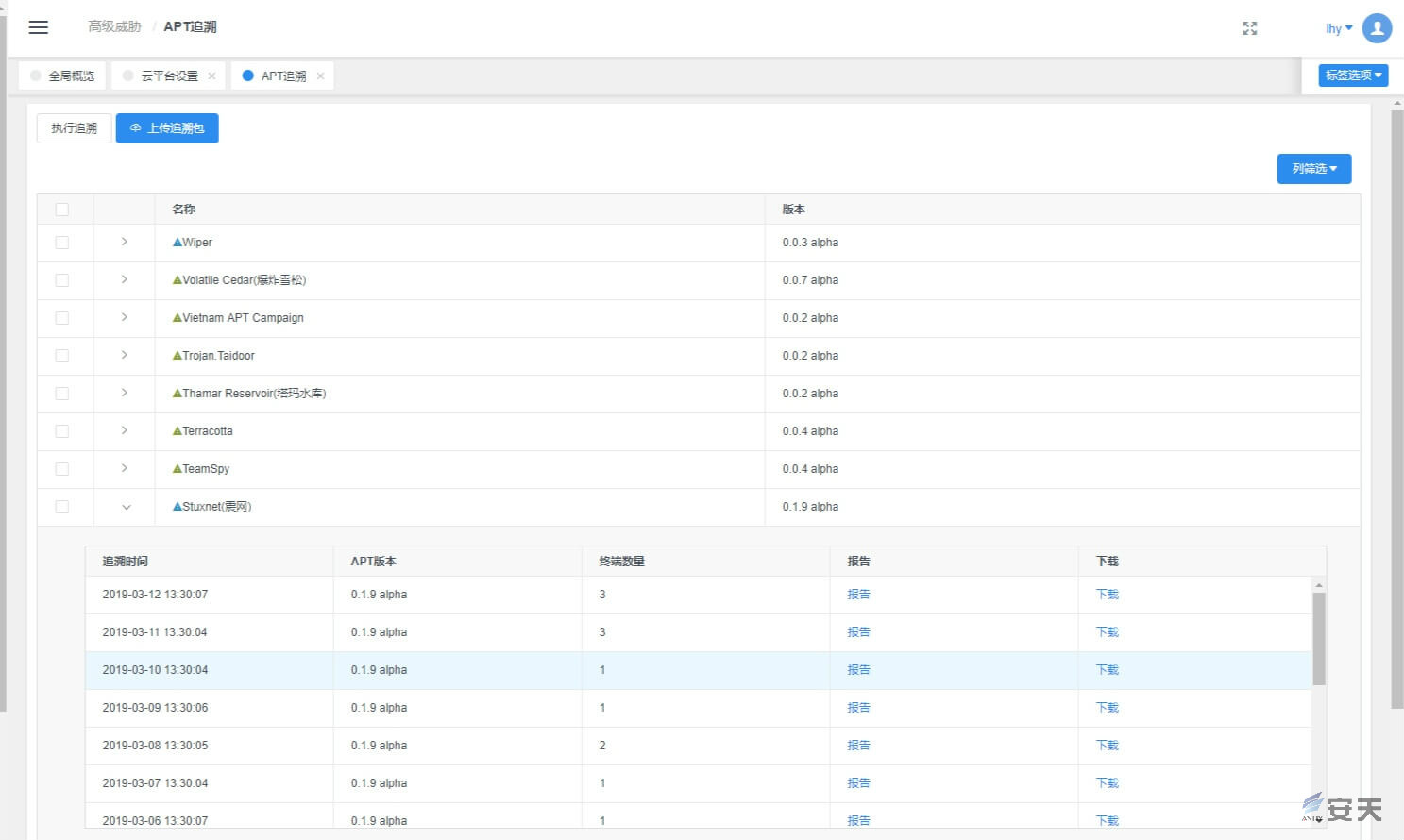
Task: Check the Wiper row checkbox
Action: point(62,243)
